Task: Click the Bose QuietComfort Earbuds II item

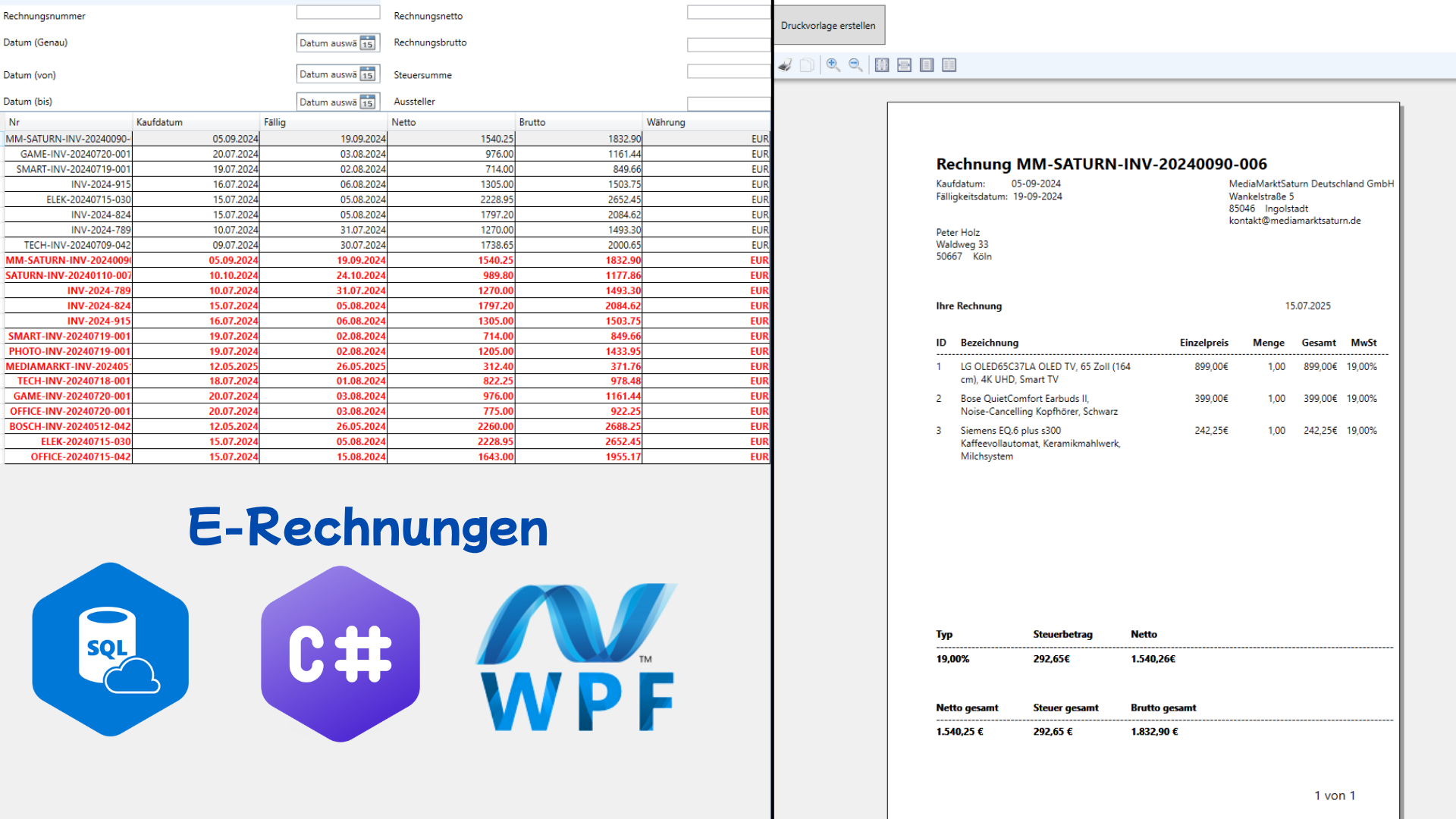Action: click(x=1039, y=405)
